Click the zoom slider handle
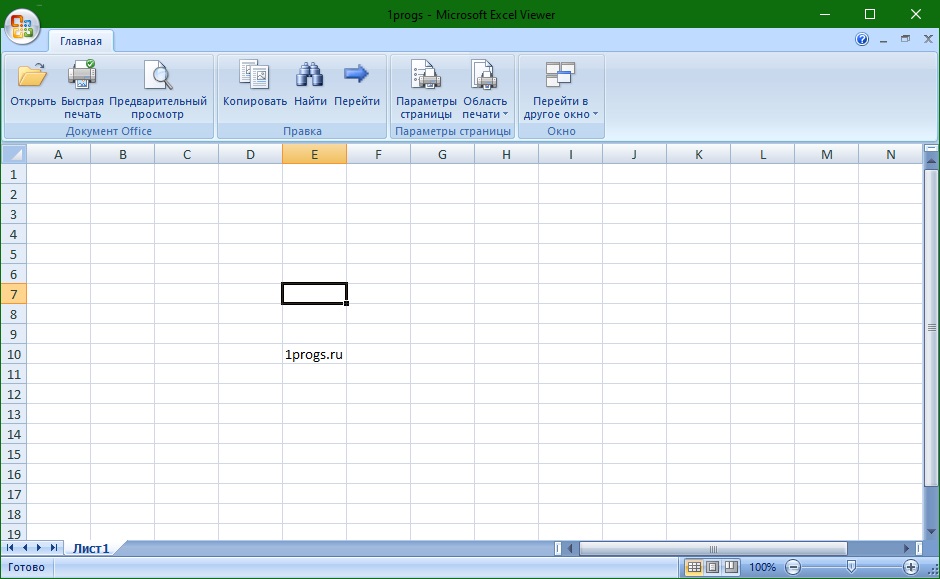The width and height of the screenshot is (940, 579). [x=851, y=566]
